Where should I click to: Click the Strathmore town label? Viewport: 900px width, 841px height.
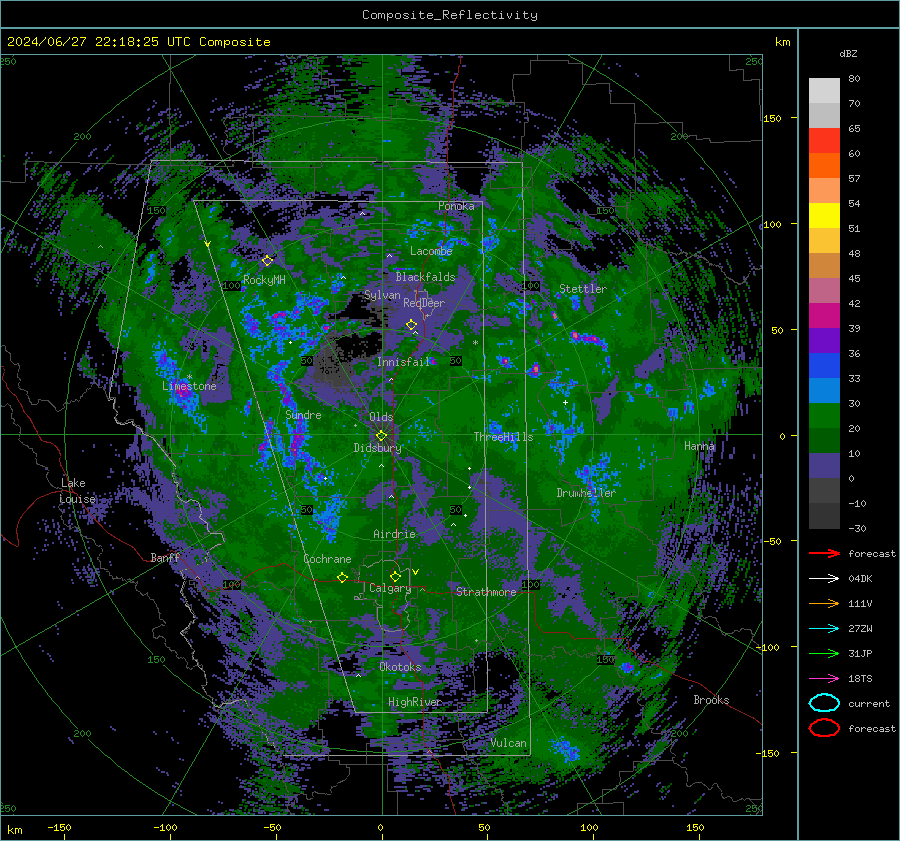(486, 592)
